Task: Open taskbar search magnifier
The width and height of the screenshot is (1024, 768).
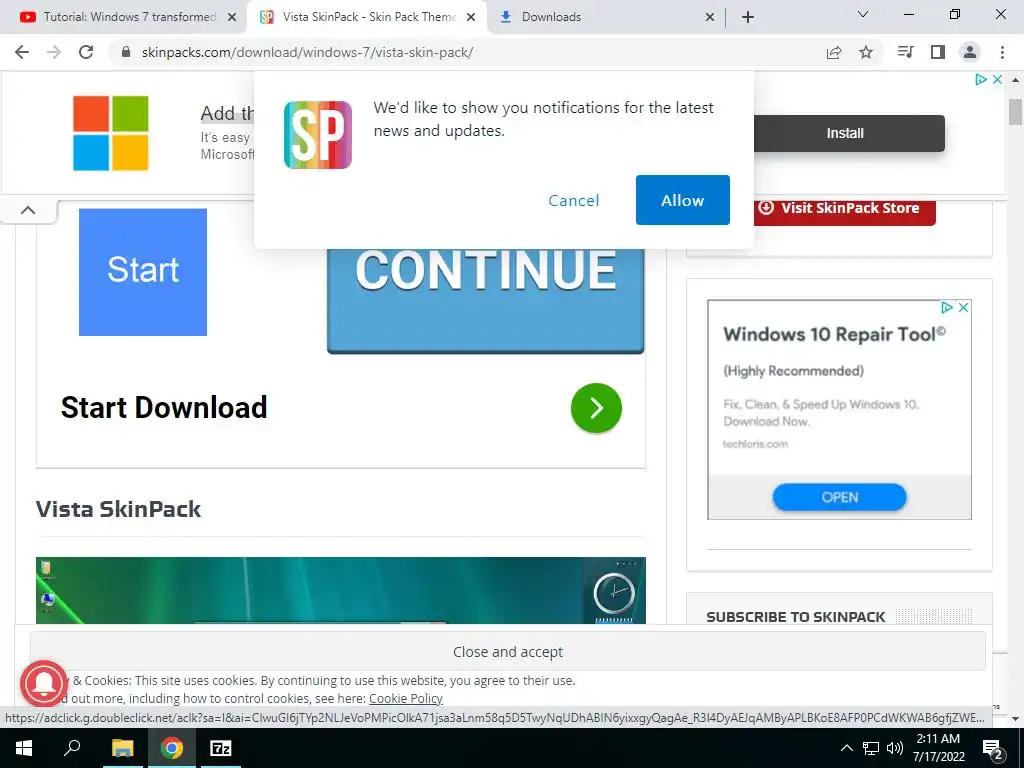Action: (72, 748)
